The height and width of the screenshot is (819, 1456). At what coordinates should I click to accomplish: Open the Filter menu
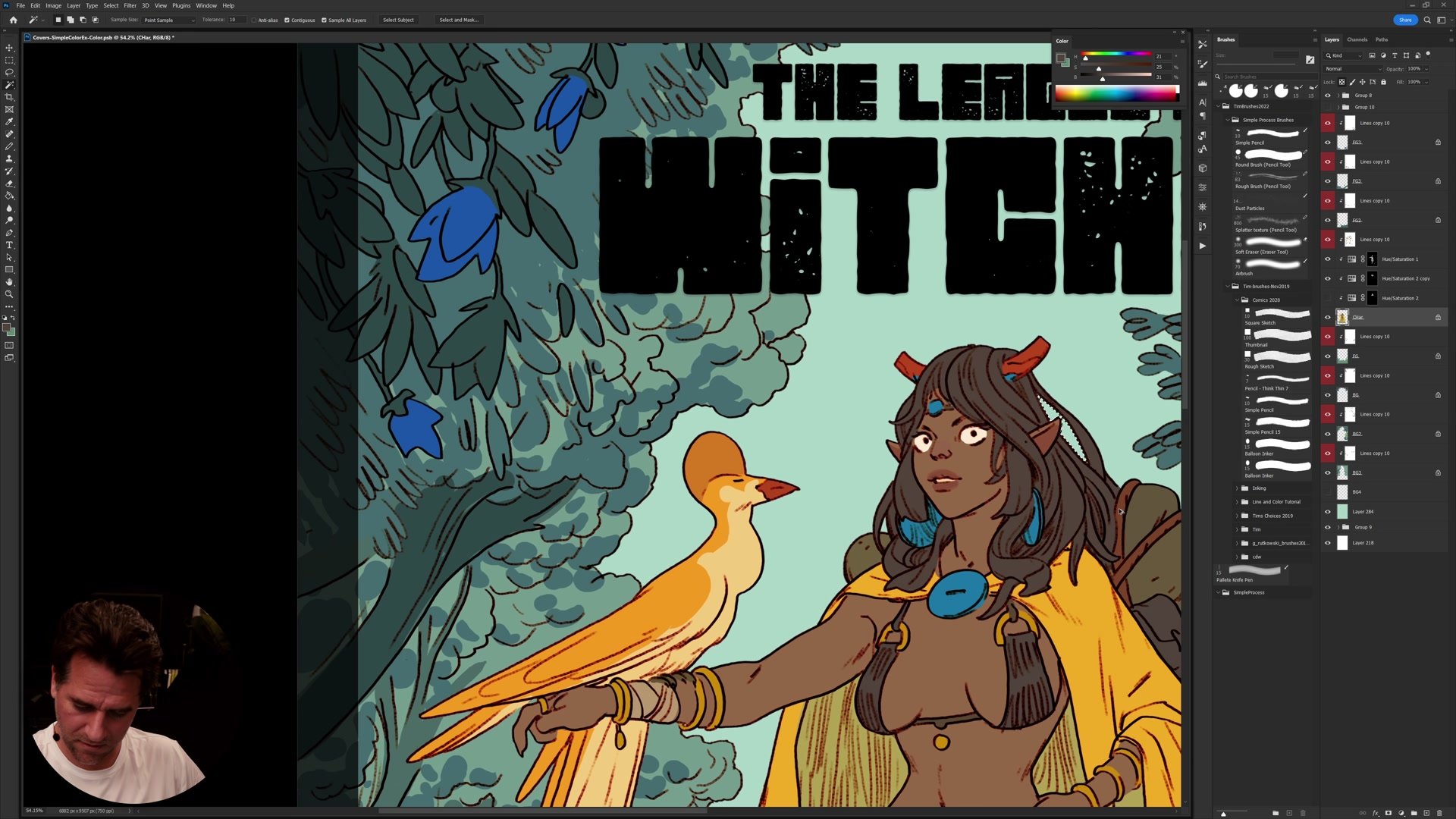click(130, 5)
